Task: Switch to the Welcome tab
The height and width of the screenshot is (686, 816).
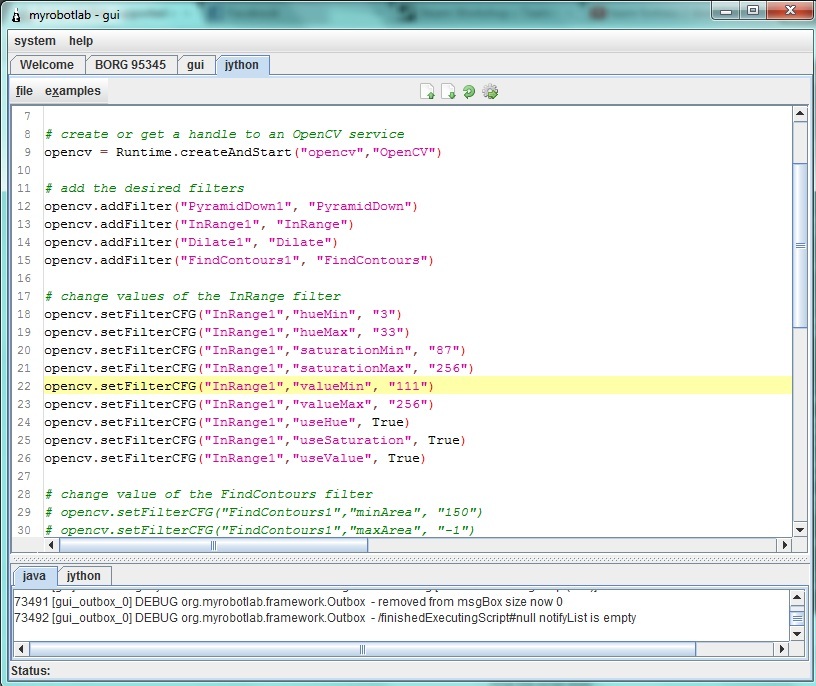Action: (47, 65)
